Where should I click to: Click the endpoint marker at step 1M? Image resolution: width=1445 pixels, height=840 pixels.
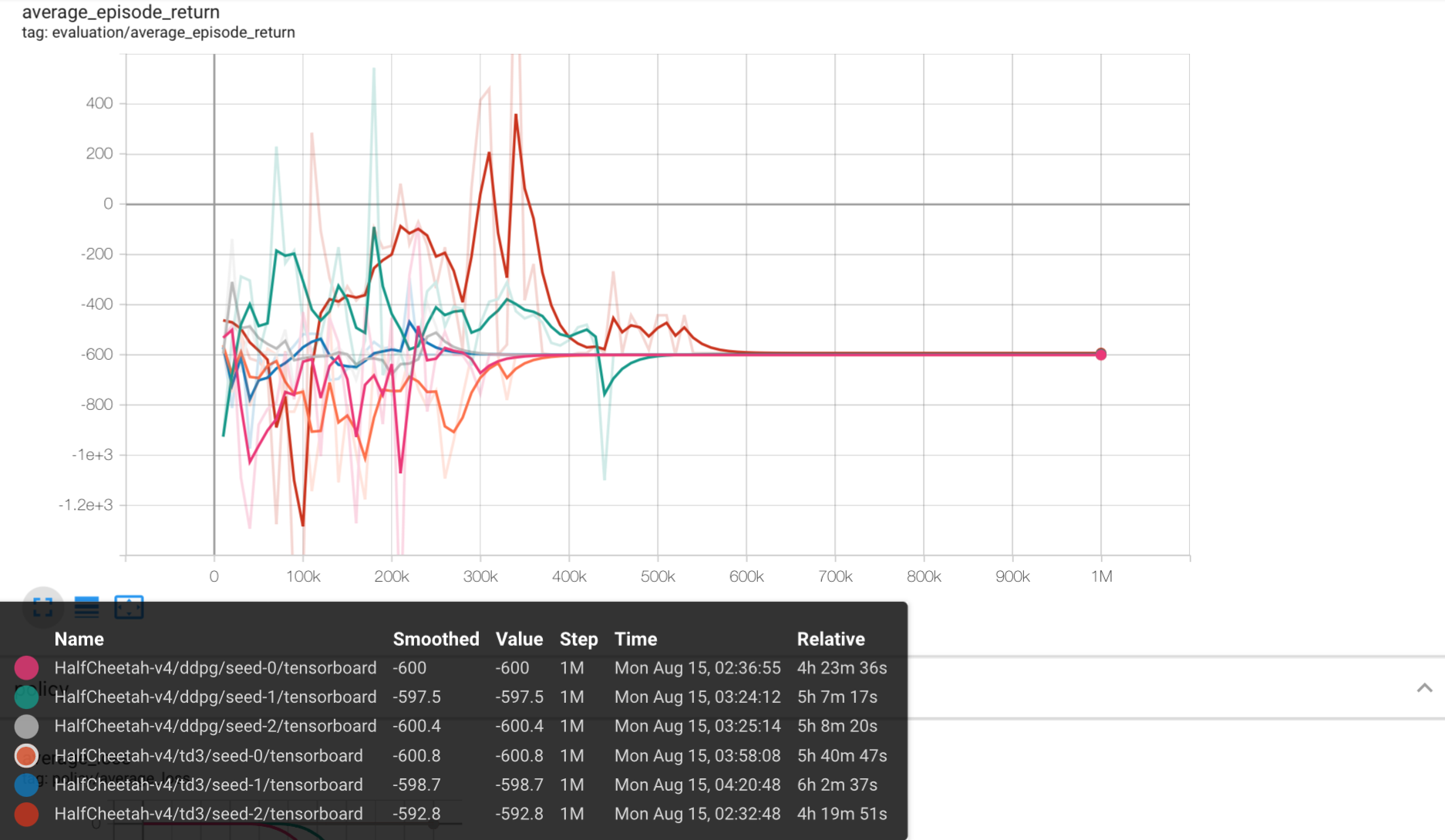click(1101, 354)
